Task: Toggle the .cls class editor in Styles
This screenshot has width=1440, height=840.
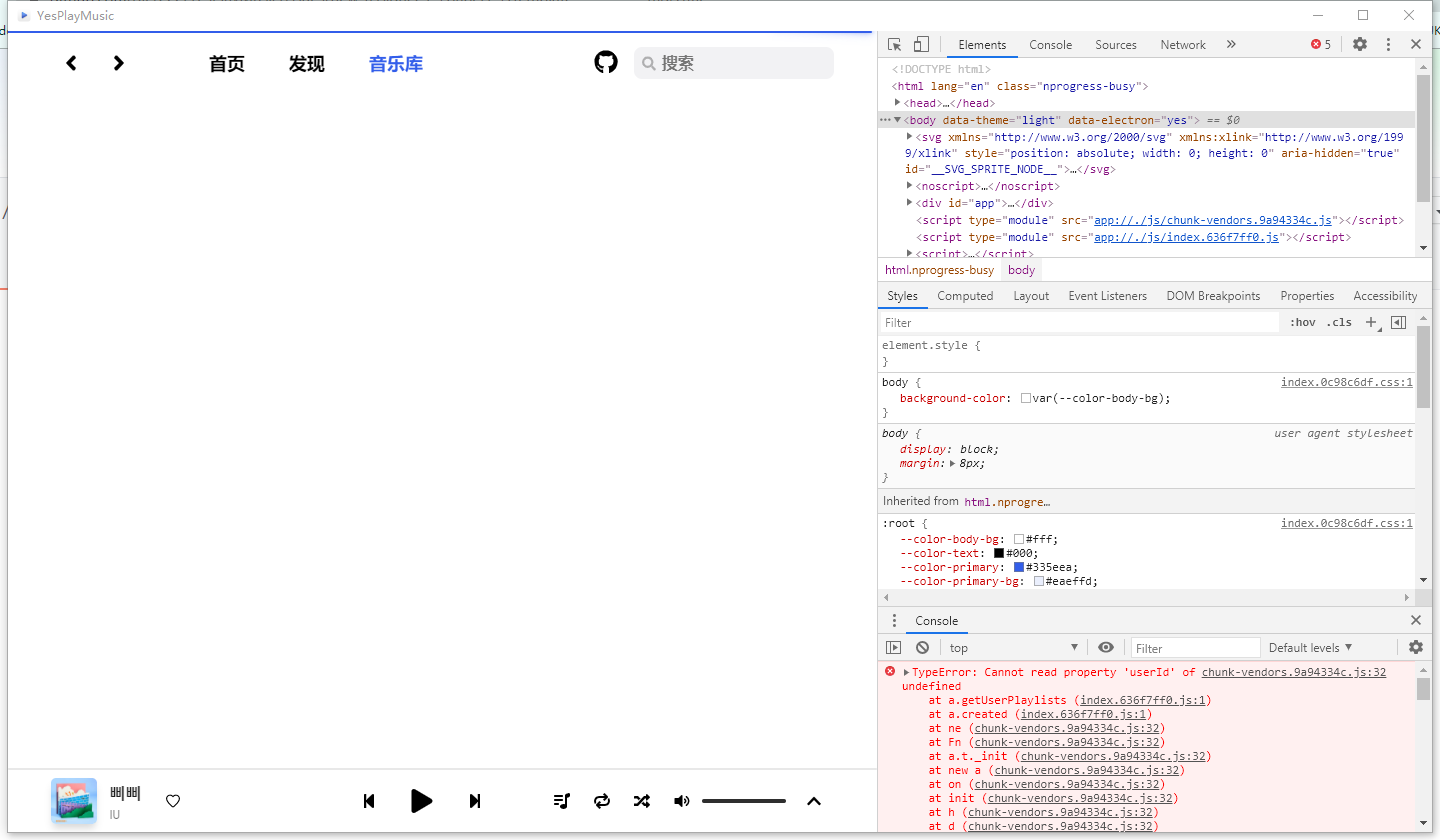Action: (1339, 322)
